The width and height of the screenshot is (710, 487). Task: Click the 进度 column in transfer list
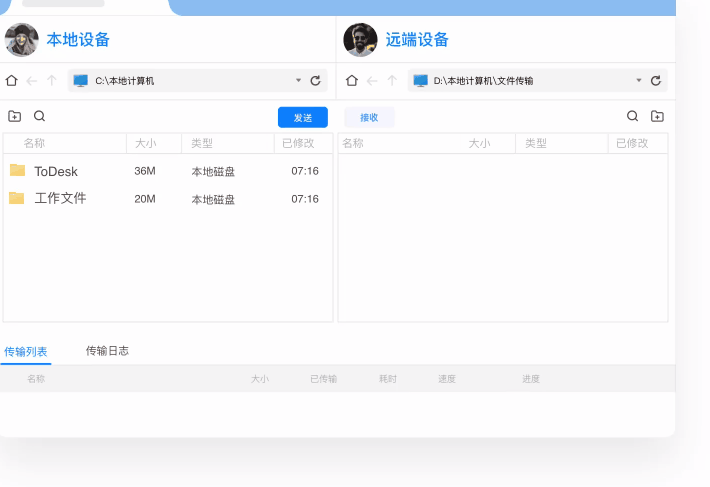[x=531, y=379]
